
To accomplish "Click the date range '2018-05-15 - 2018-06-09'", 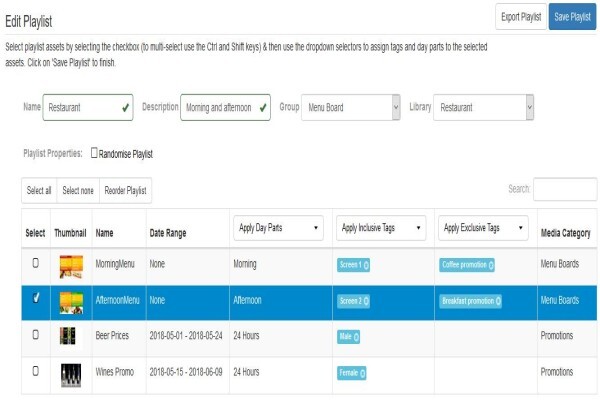I will click(x=186, y=372).
